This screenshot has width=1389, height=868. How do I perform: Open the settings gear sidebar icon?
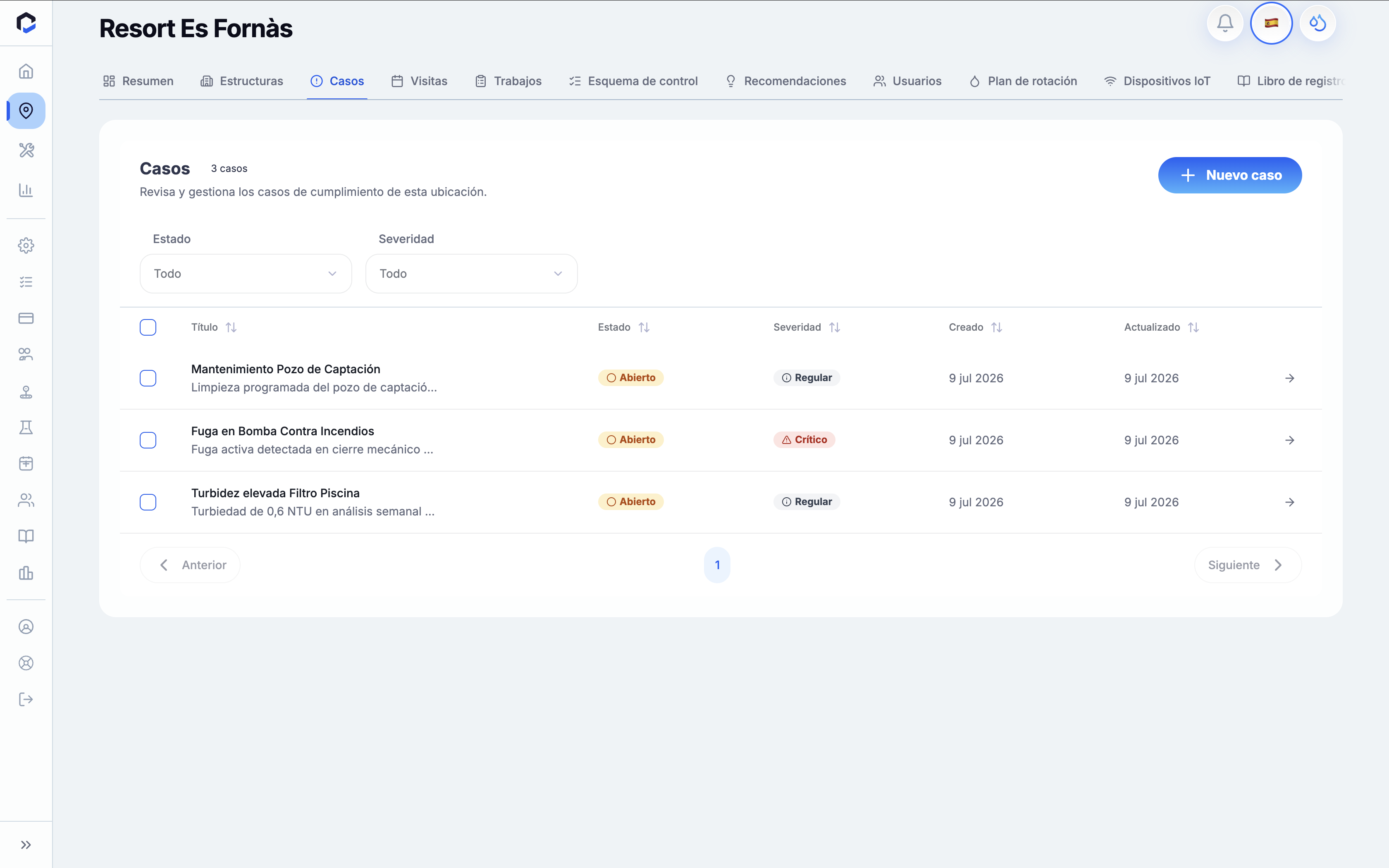point(26,246)
